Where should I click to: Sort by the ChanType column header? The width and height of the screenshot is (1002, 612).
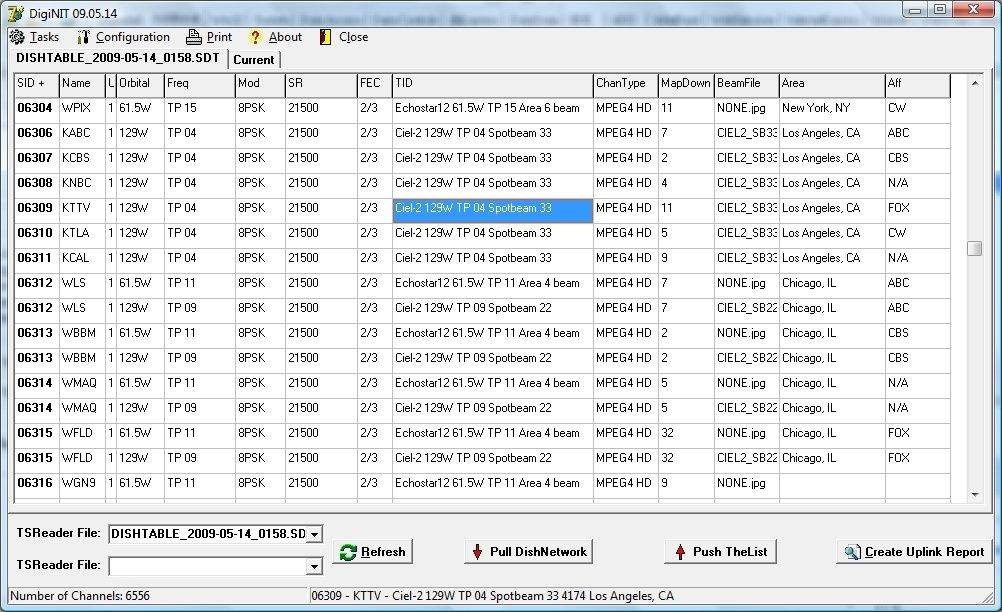pos(626,85)
